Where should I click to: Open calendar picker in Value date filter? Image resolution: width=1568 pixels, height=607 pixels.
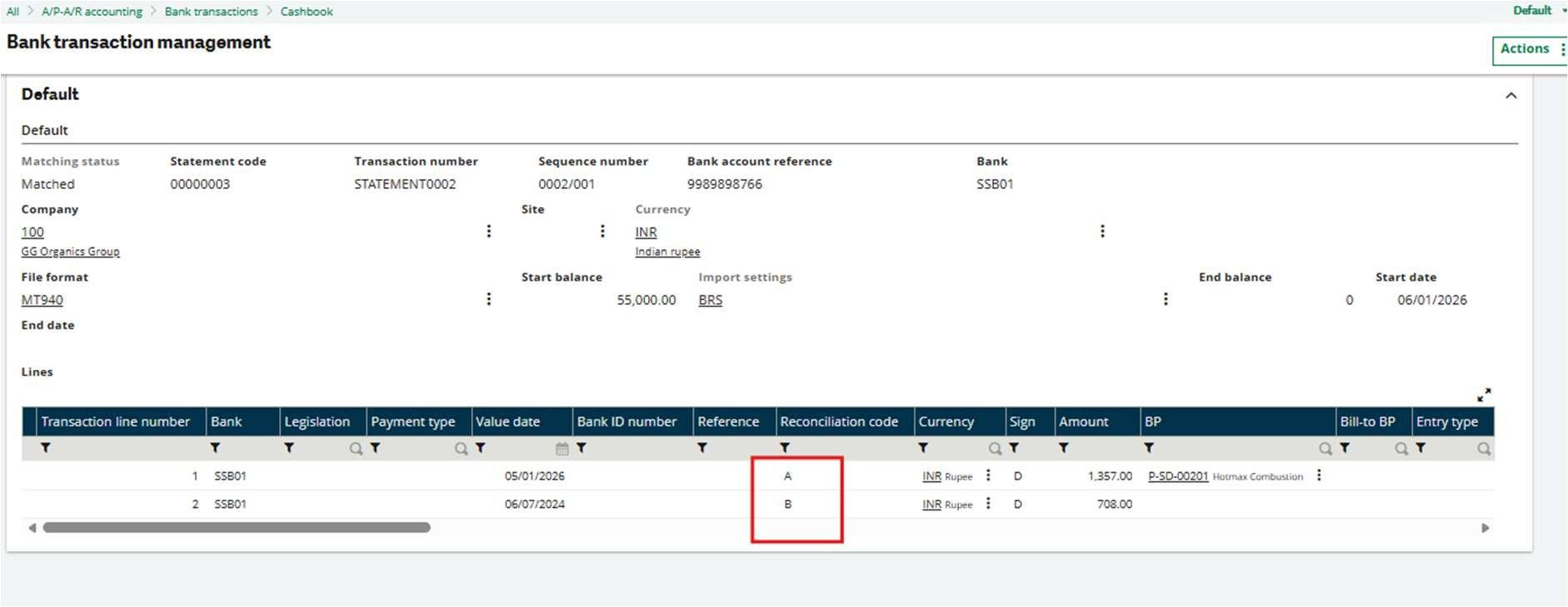coord(562,449)
